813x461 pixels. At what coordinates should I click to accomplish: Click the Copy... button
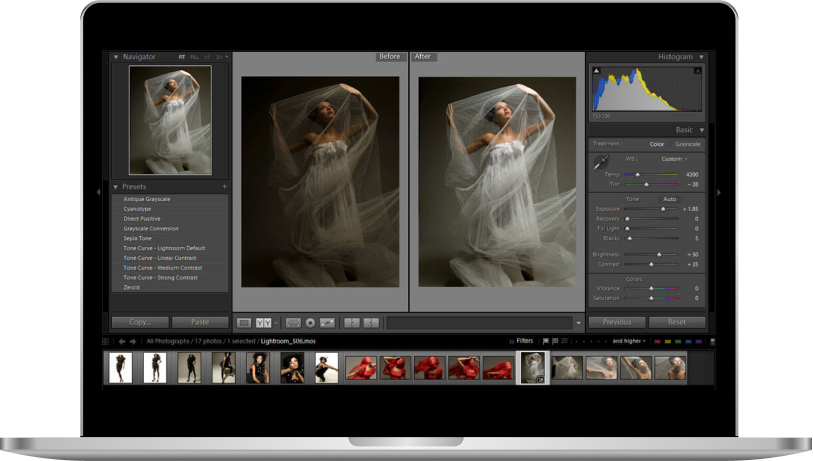tap(140, 322)
